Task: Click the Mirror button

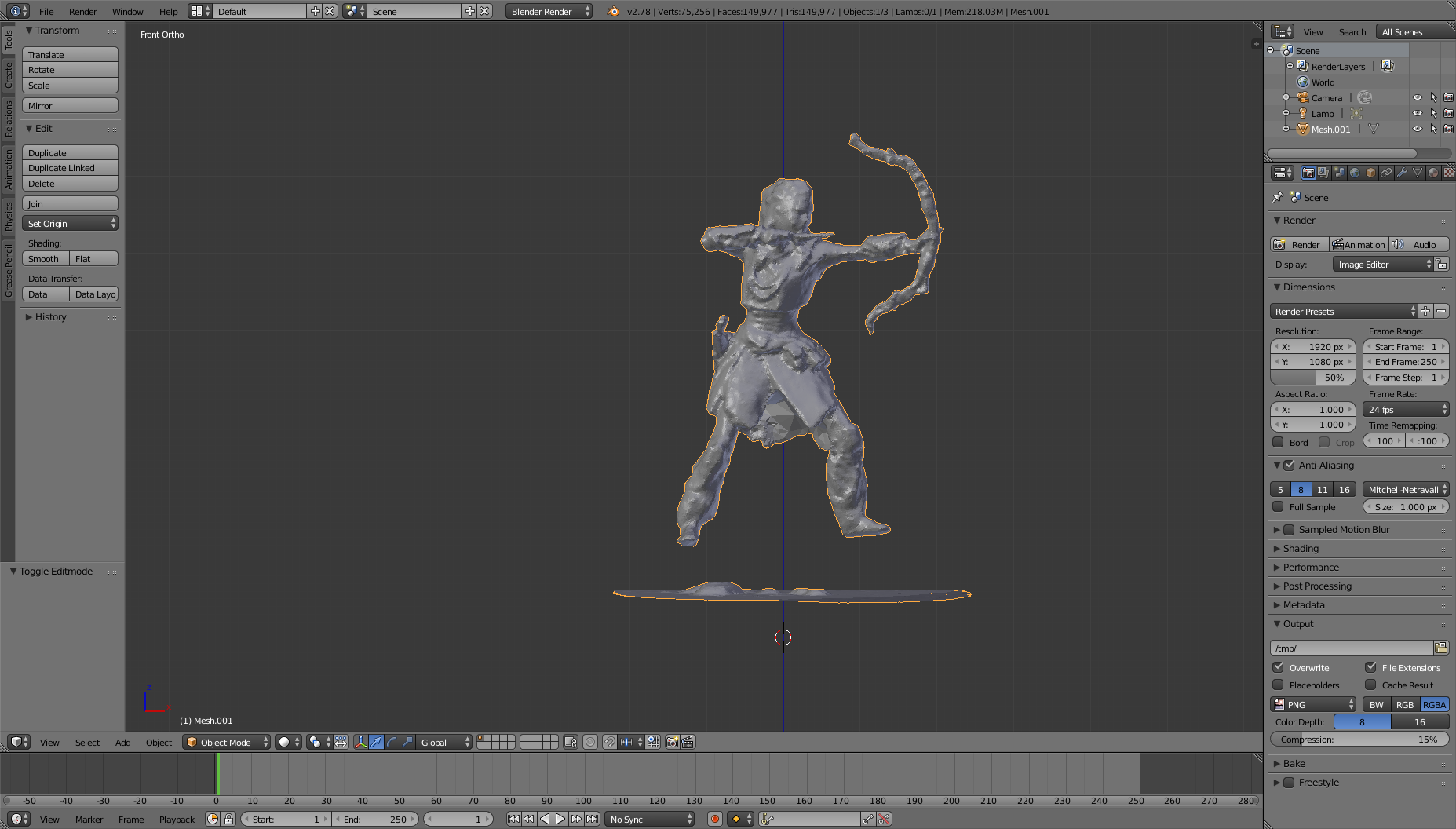Action: click(70, 106)
